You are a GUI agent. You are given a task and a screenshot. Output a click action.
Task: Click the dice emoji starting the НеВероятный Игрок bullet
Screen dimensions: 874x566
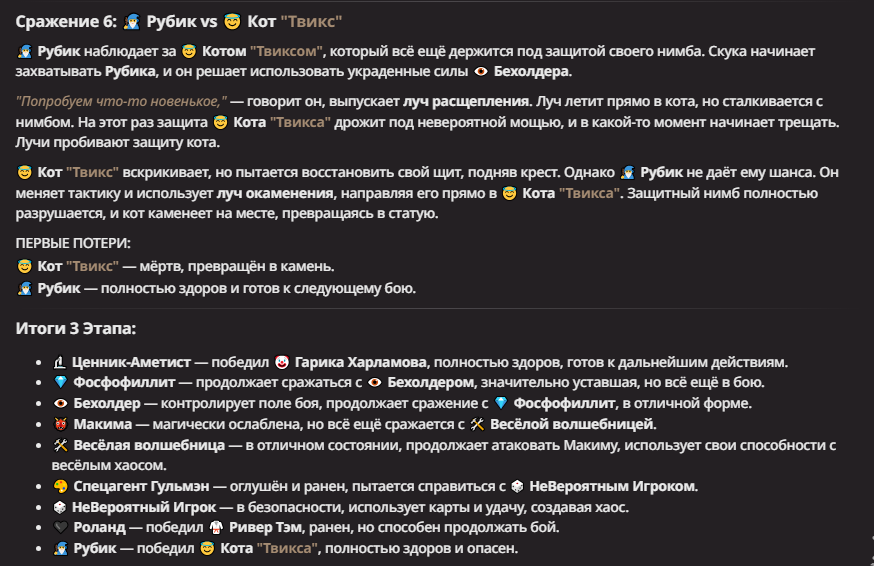tap(60, 507)
